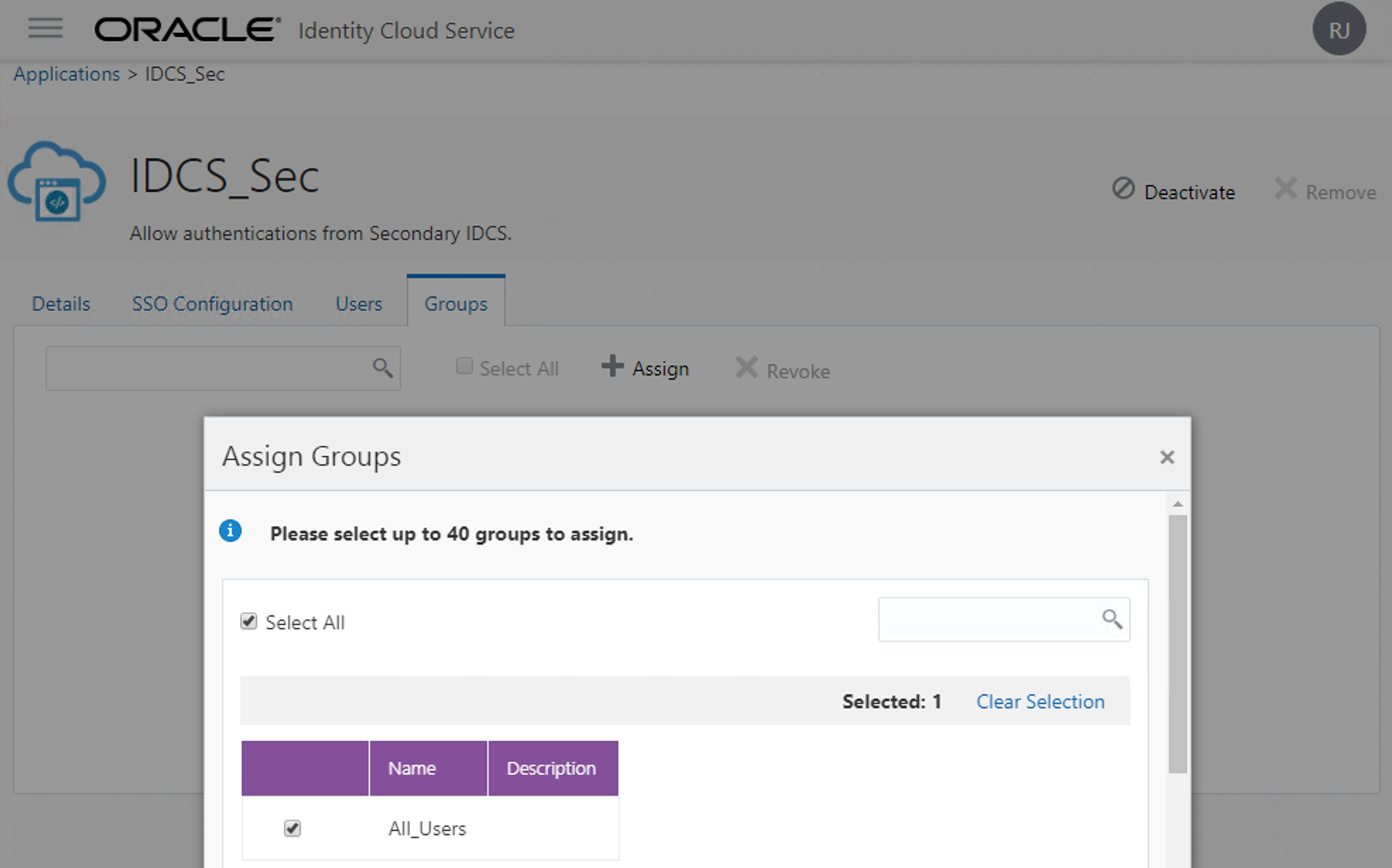Click the Assign button label

tap(660, 369)
